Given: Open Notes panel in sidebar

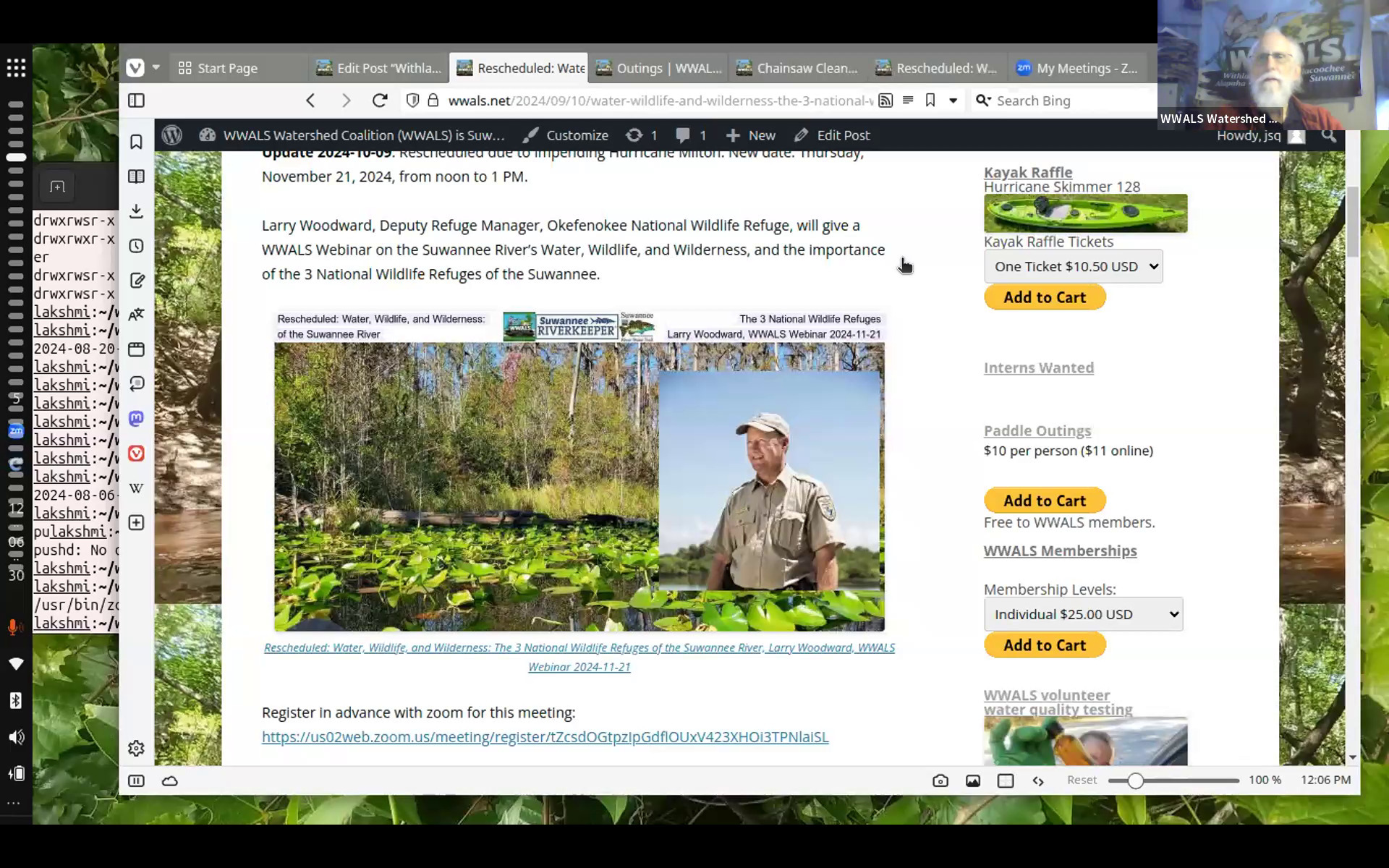Looking at the screenshot, I should point(136,281).
